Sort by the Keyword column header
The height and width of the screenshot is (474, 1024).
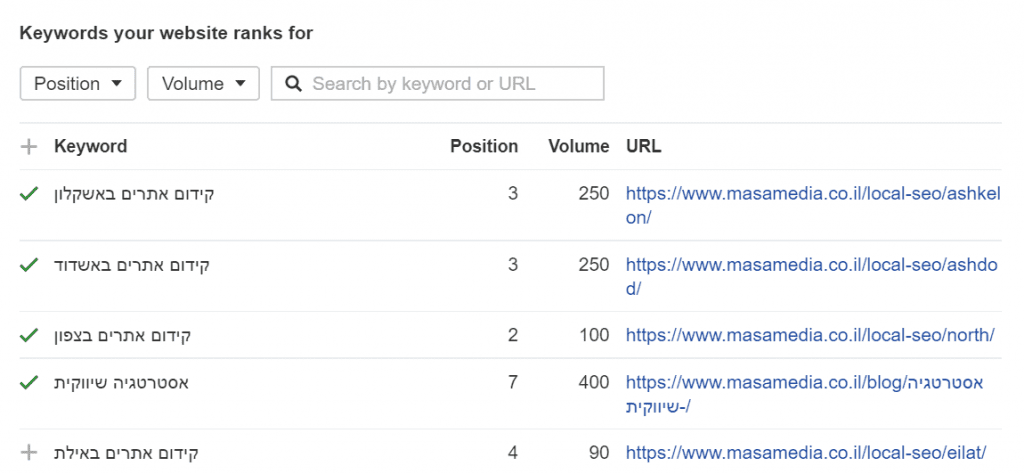coord(91,147)
